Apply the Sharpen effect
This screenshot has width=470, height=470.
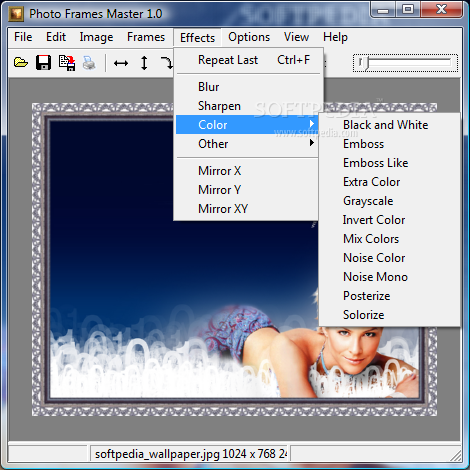pyautogui.click(x=247, y=106)
